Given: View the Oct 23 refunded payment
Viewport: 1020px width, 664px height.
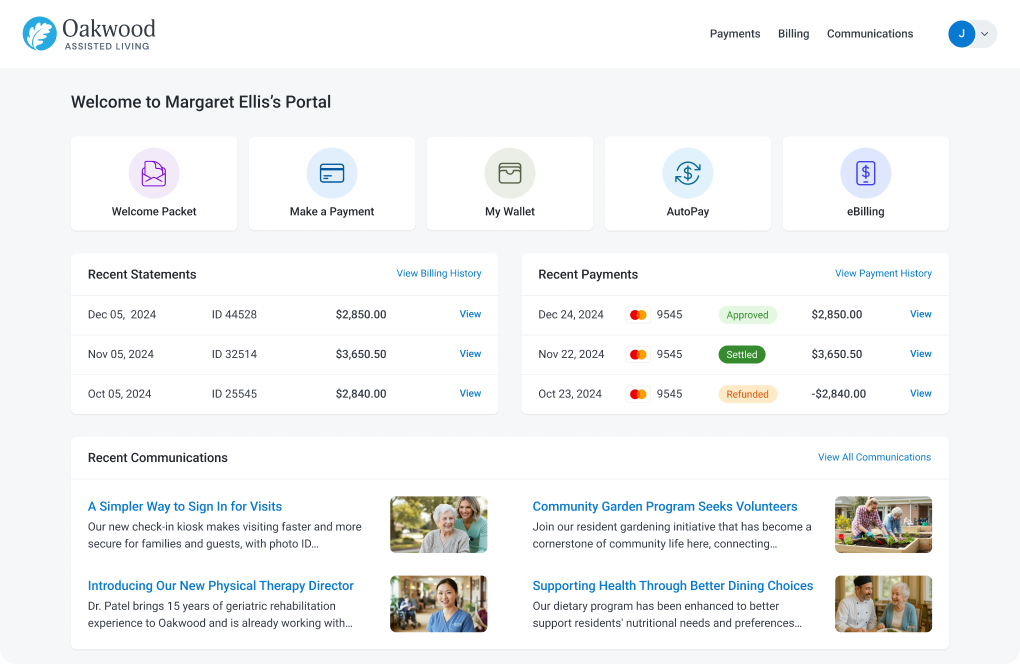Looking at the screenshot, I should pos(920,393).
